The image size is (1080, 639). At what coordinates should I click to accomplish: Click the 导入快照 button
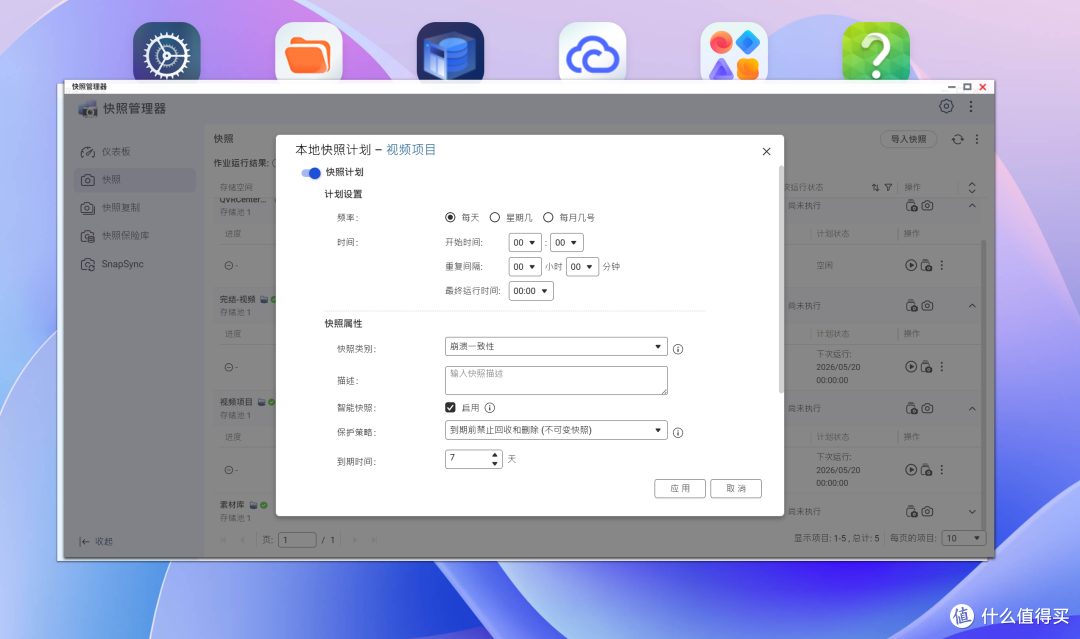908,139
